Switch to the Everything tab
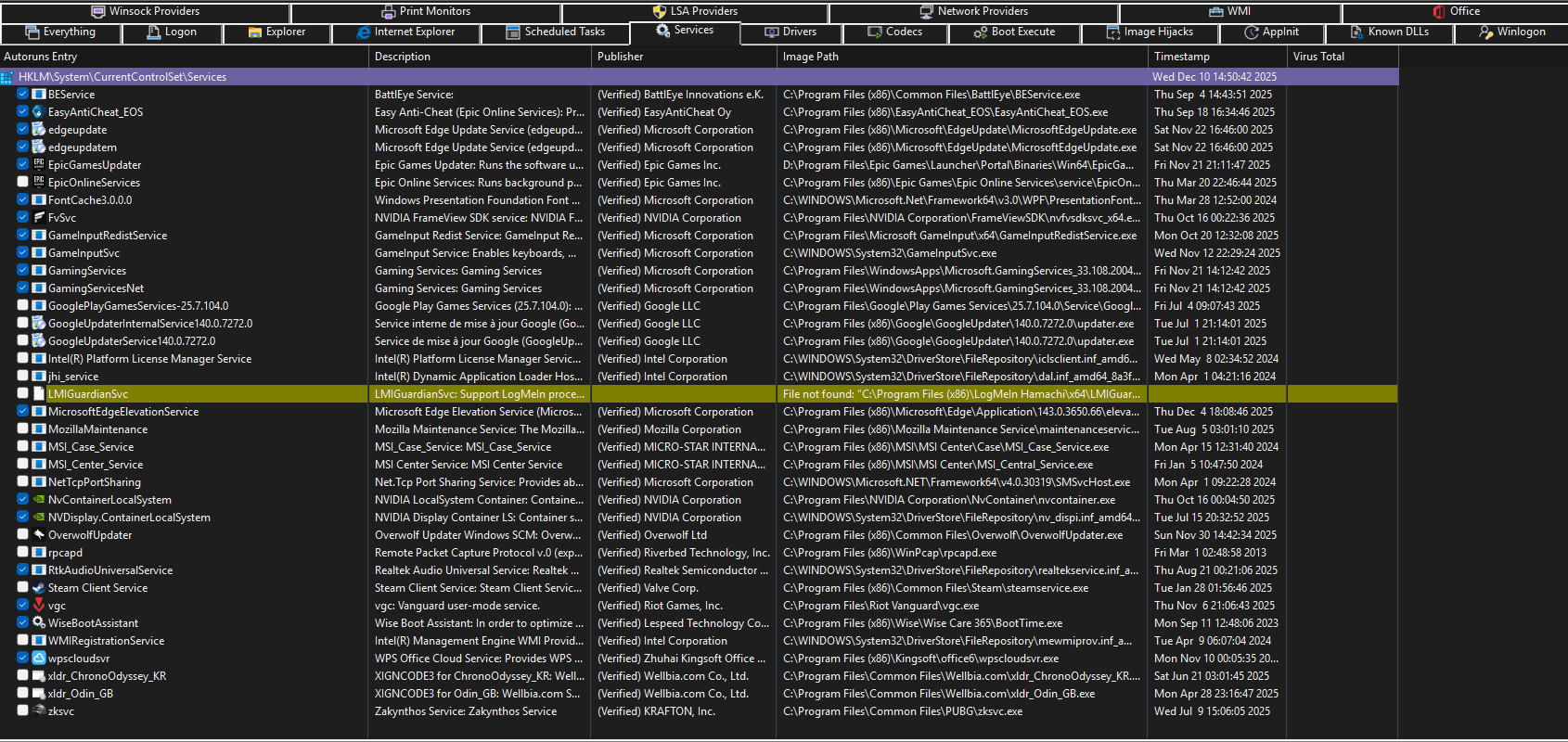 61,32
